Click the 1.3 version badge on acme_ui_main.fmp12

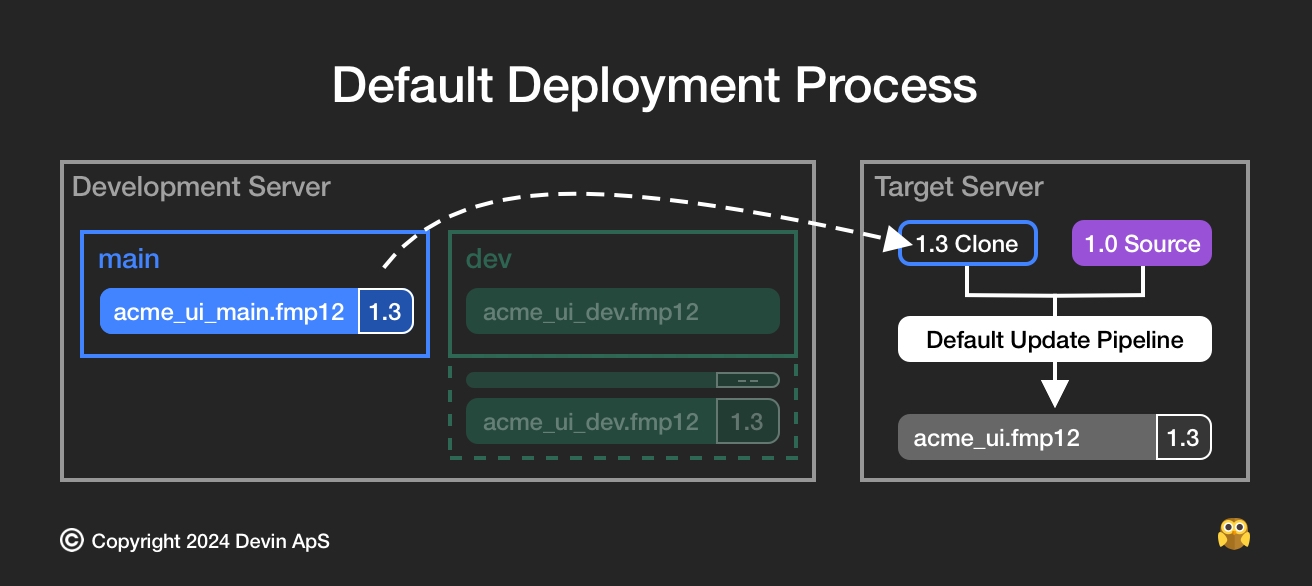385,312
